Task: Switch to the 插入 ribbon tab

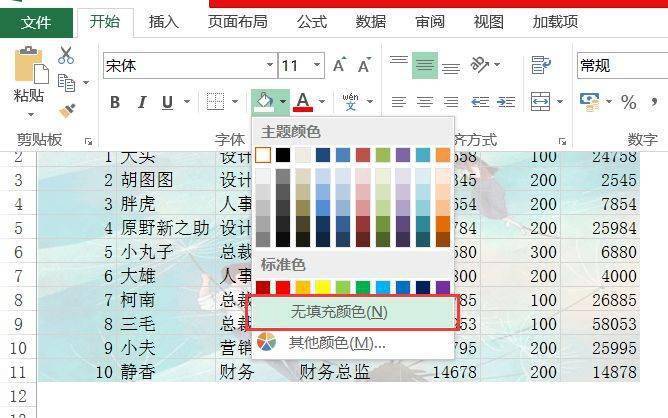Action: tap(164, 22)
